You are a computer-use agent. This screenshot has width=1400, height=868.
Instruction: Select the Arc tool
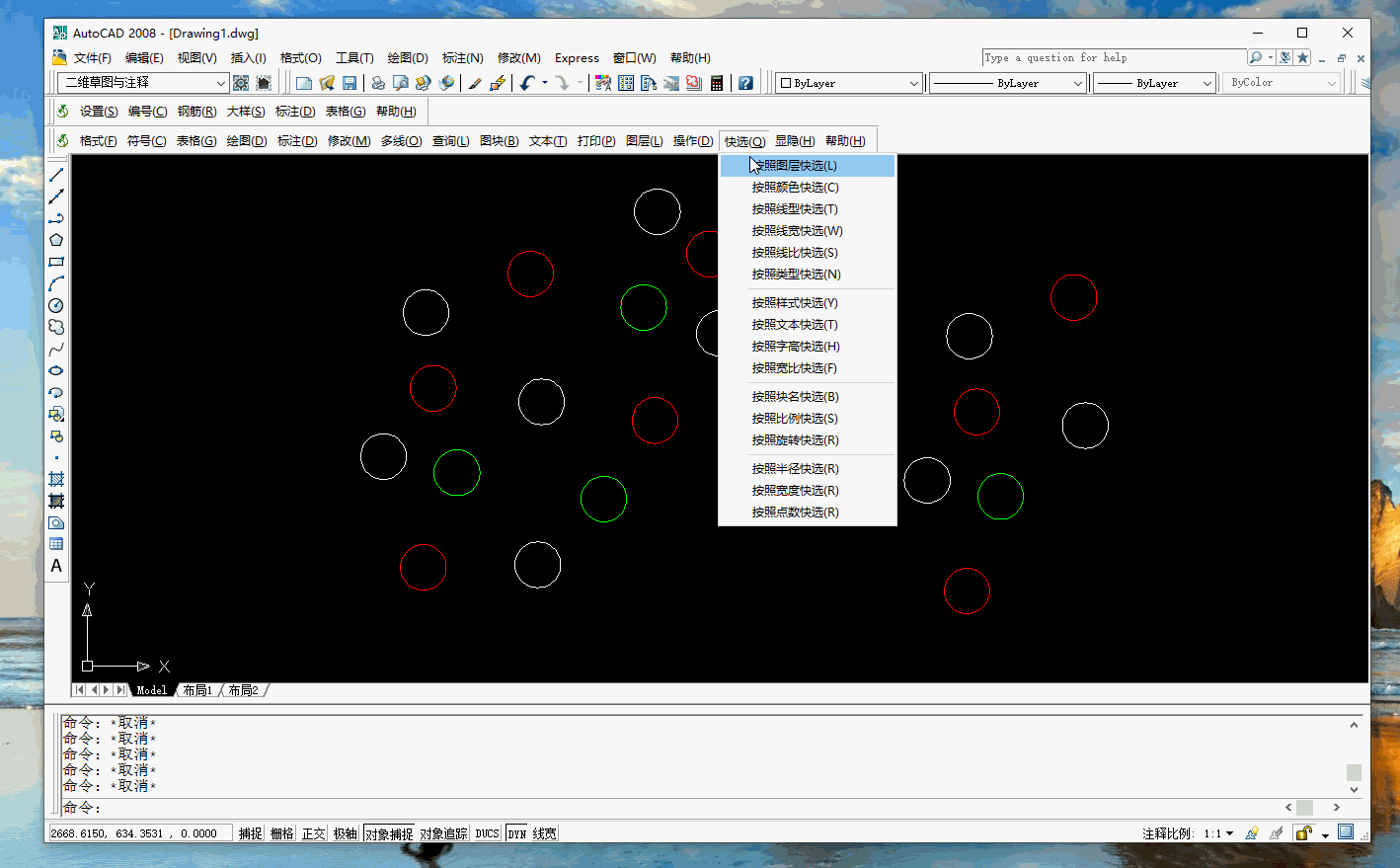[x=56, y=283]
